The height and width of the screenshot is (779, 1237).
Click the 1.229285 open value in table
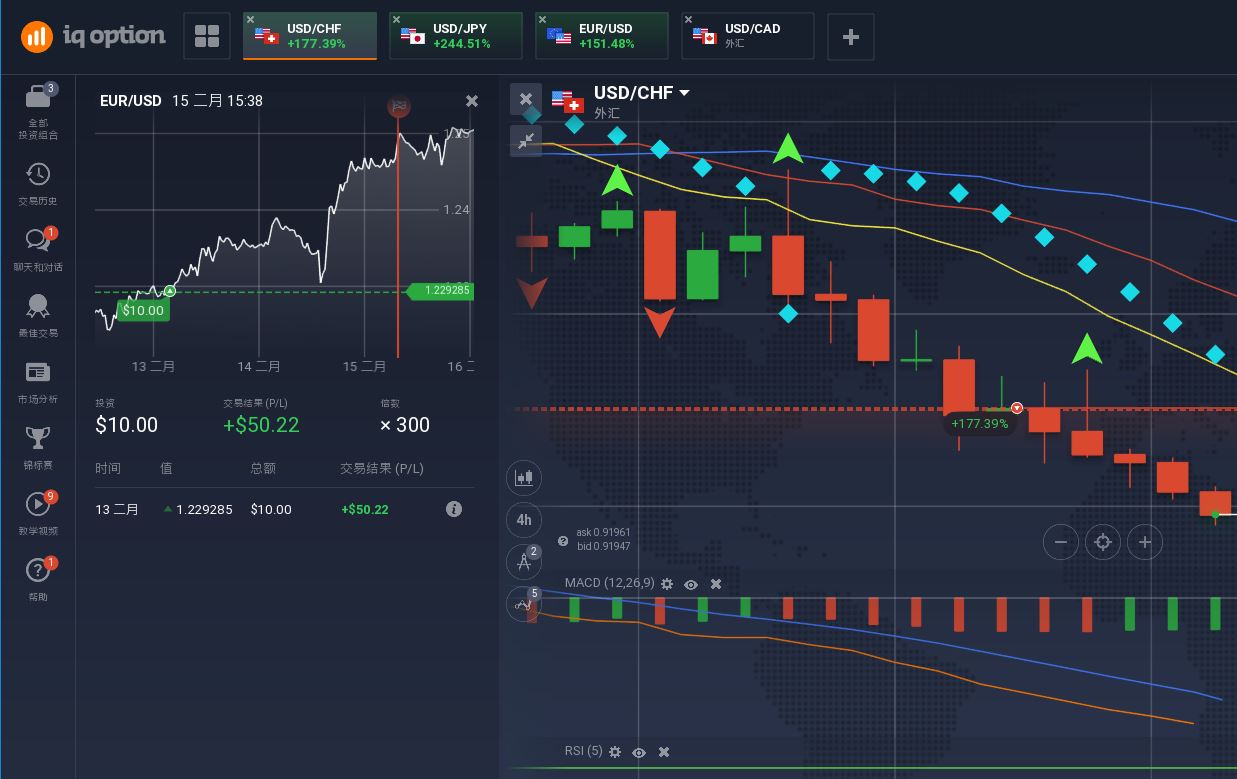pos(204,510)
